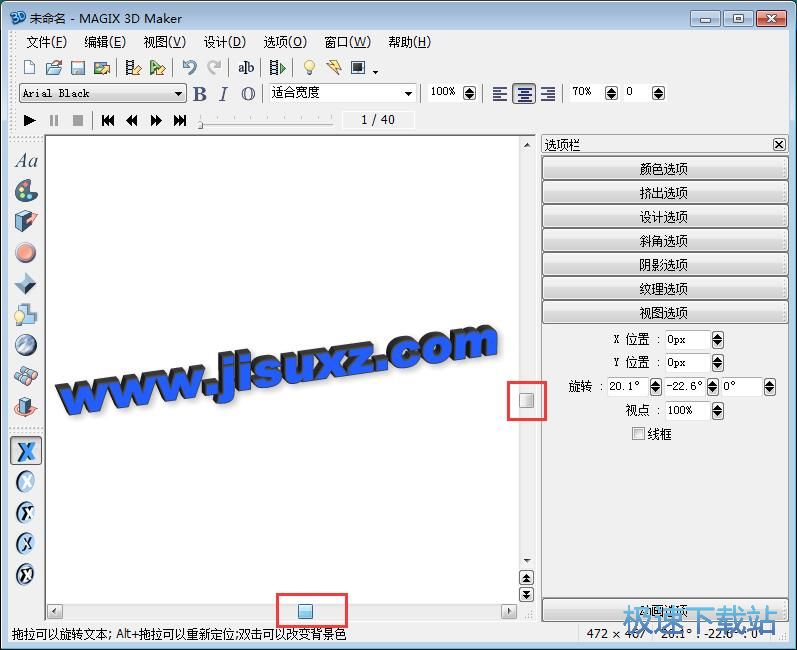Play the animation
Screen dimensions: 797x650
point(29,120)
